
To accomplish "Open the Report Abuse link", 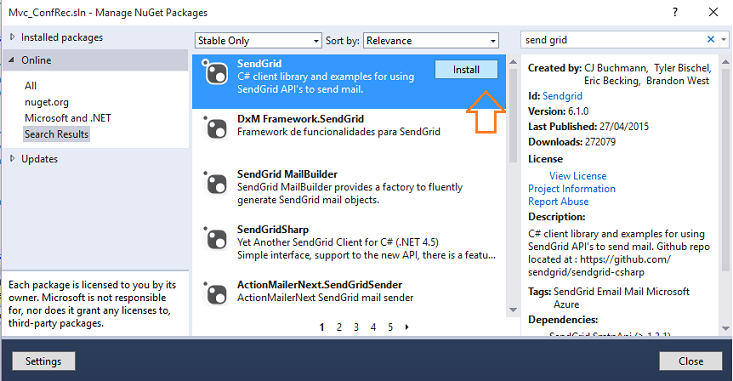I will pyautogui.click(x=558, y=201).
